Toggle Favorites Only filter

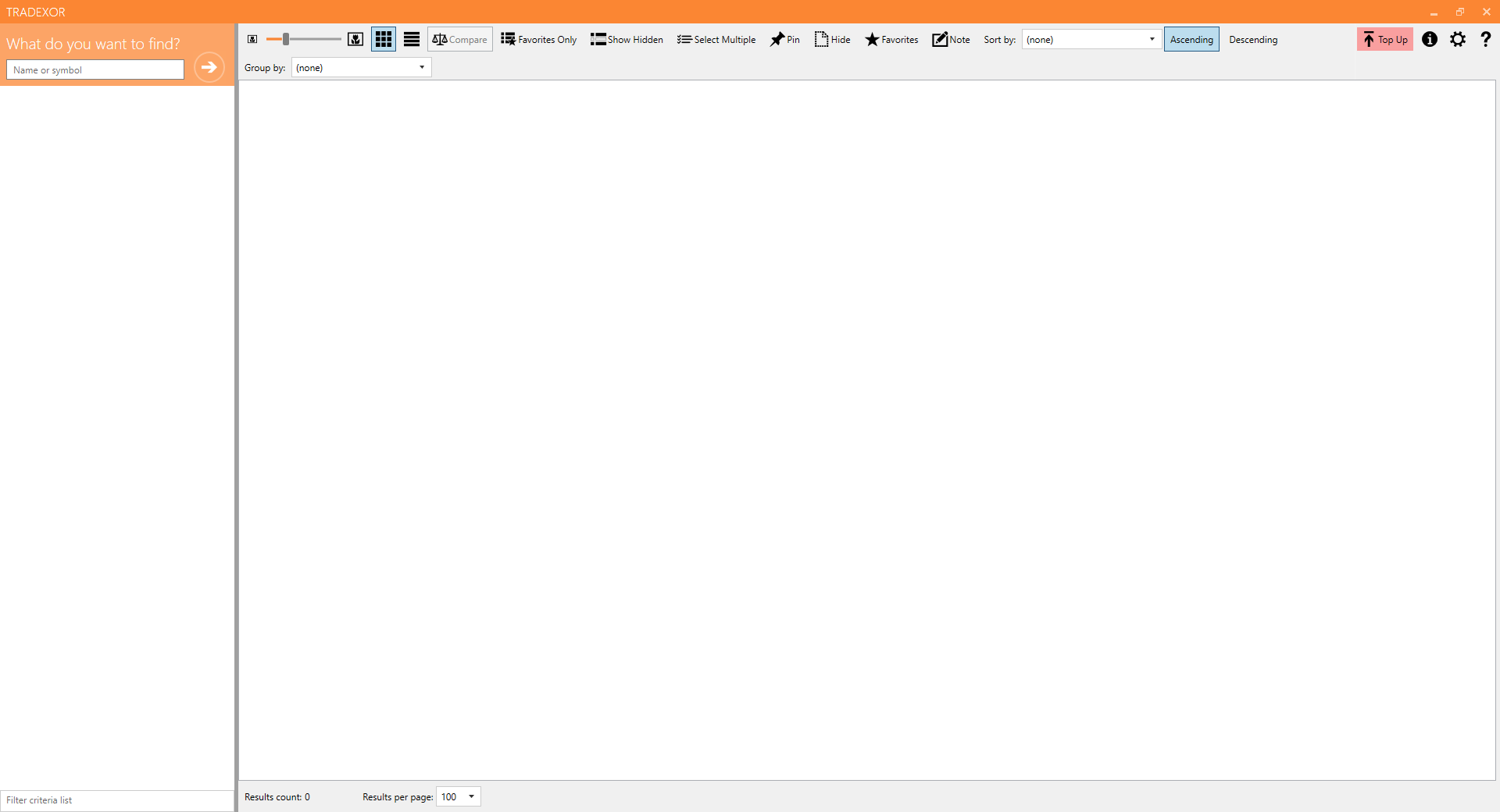(x=539, y=39)
